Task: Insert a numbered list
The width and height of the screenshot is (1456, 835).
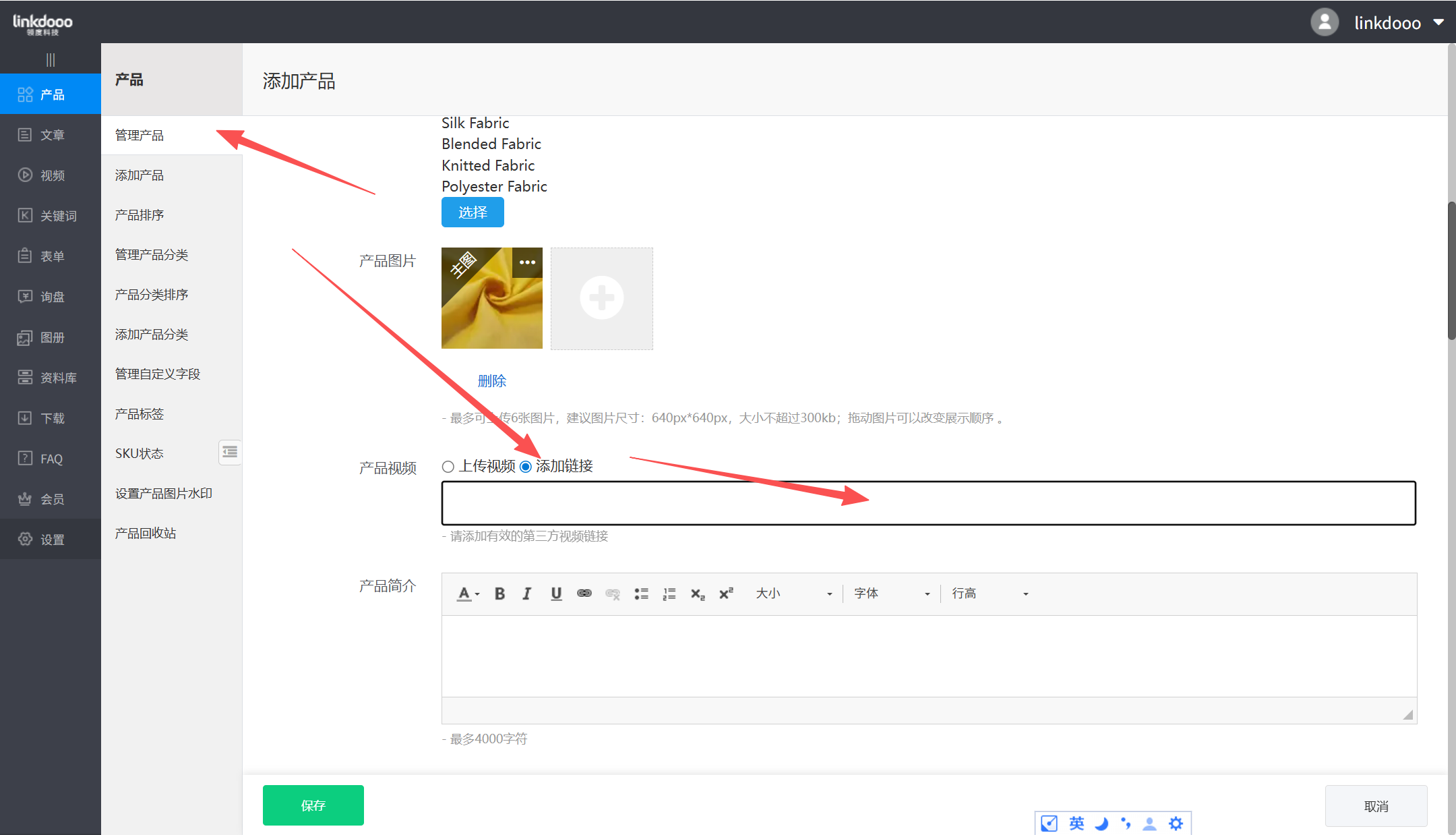Action: coord(669,594)
